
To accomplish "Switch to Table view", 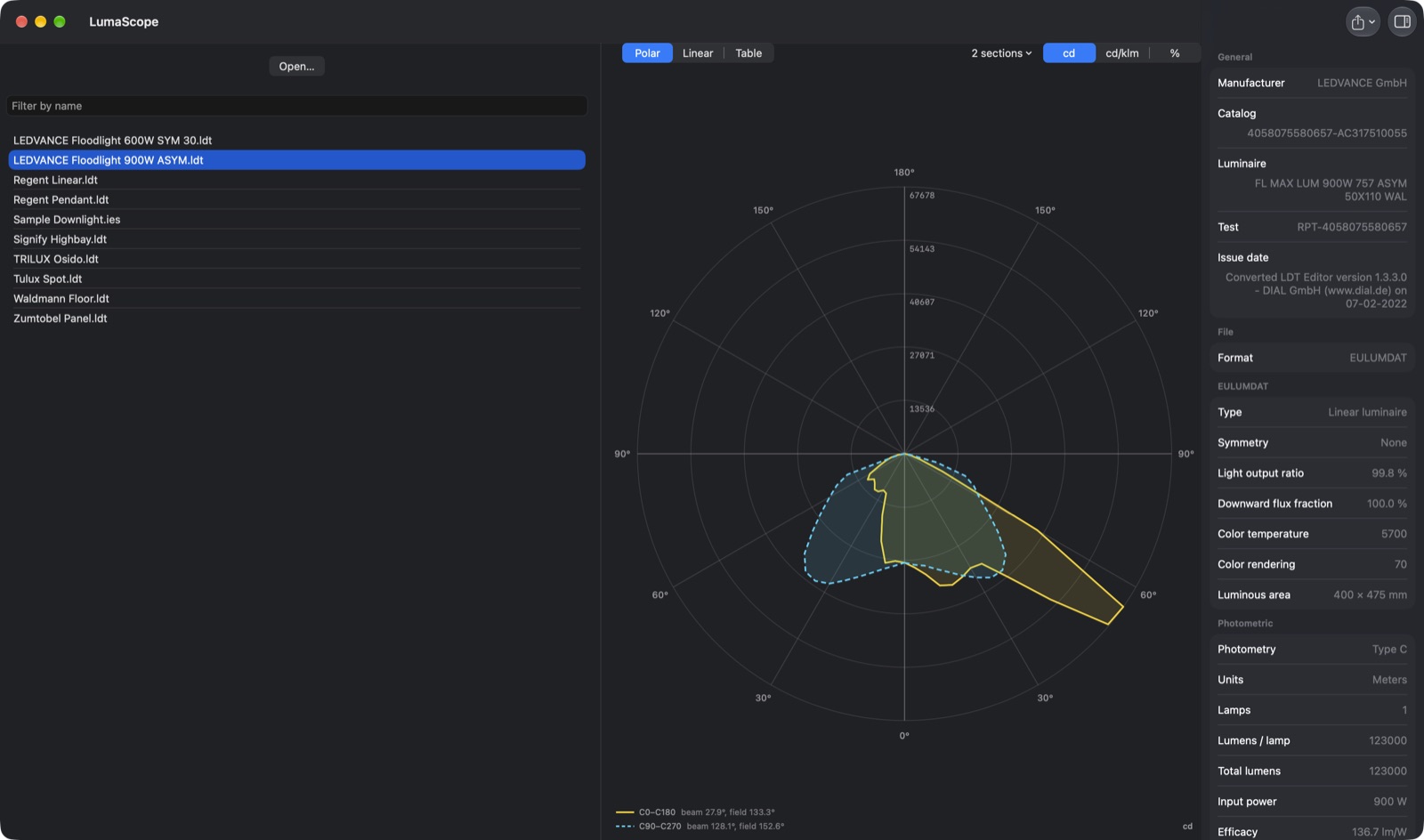I will pos(748,53).
